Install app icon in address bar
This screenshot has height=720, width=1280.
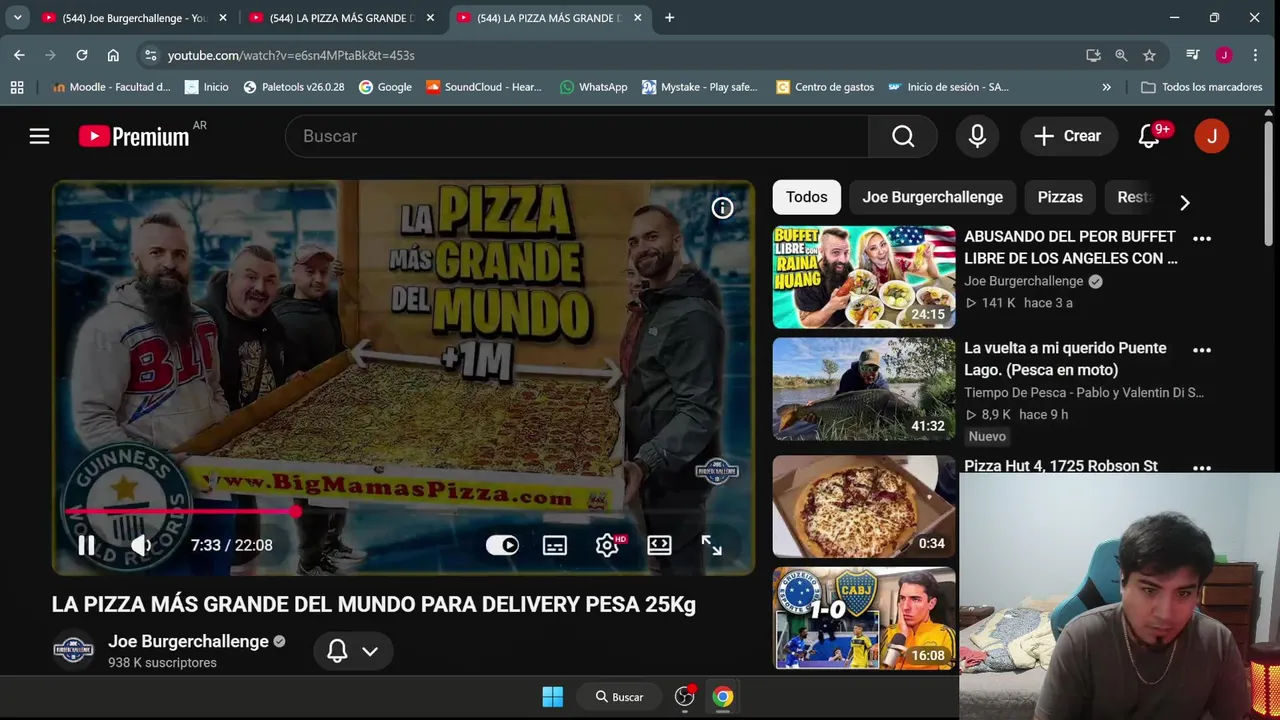(x=1093, y=55)
